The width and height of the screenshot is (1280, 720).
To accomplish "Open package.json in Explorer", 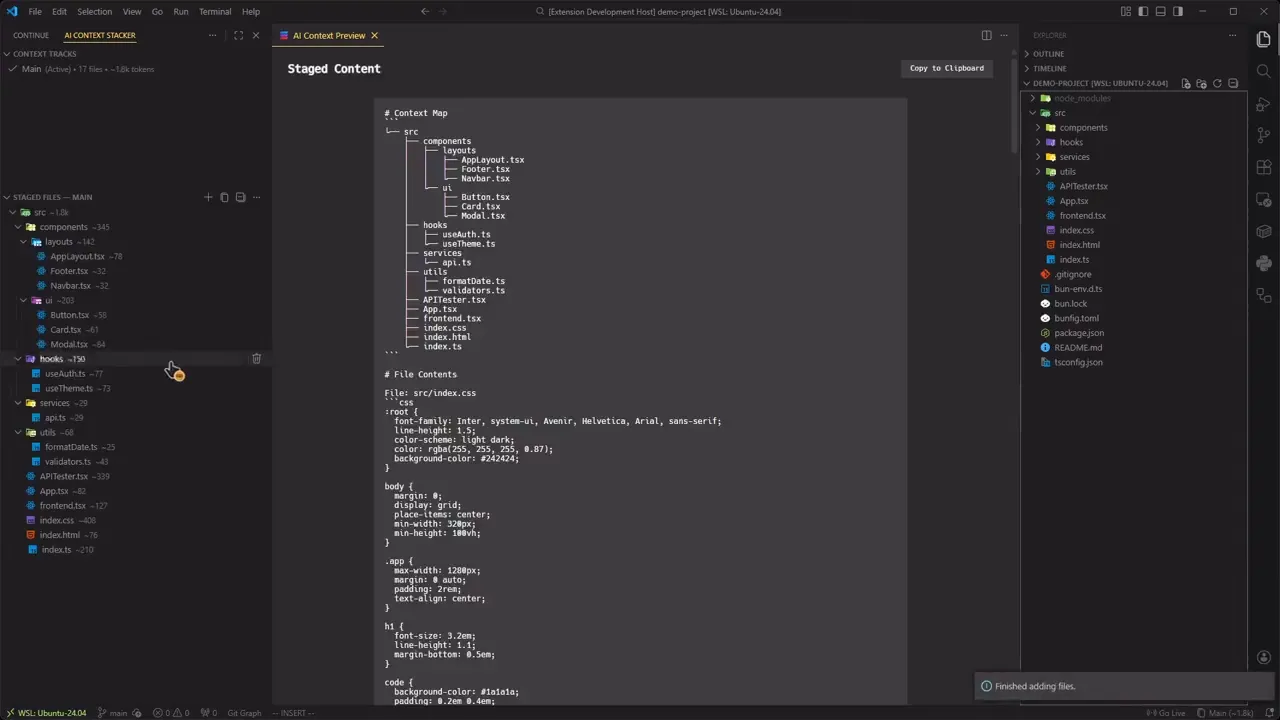I will [1079, 333].
